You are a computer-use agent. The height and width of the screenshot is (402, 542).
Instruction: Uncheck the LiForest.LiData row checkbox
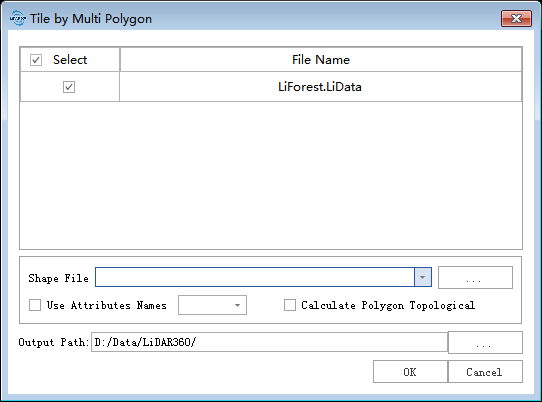point(69,87)
